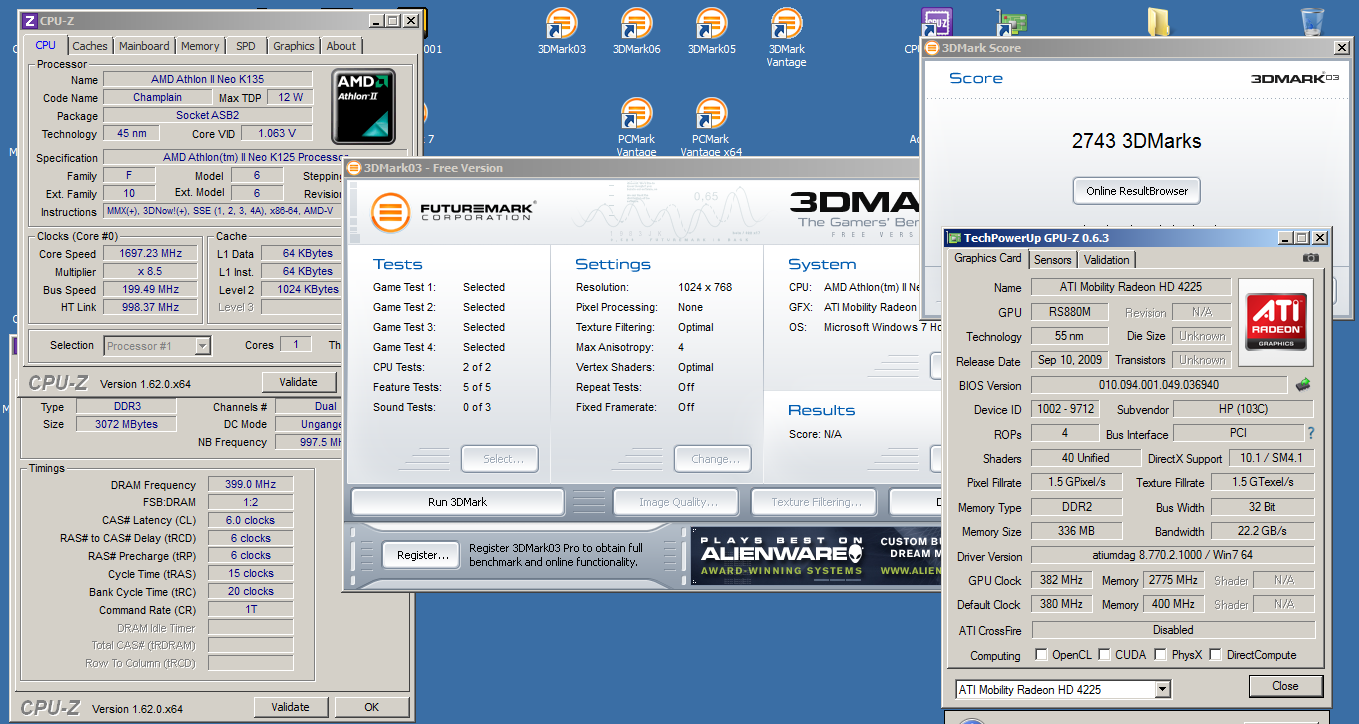Click the ATI Radeon logo in GPU-Z
Screen dimensions: 1359x724
click(x=1275, y=321)
